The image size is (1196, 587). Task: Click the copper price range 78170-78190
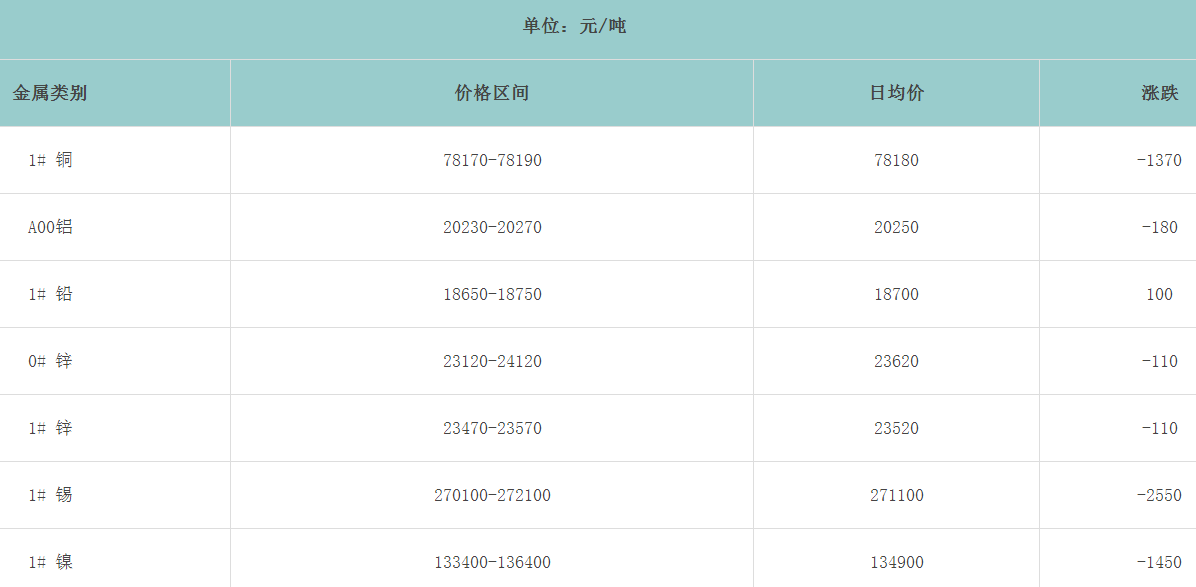(492, 160)
